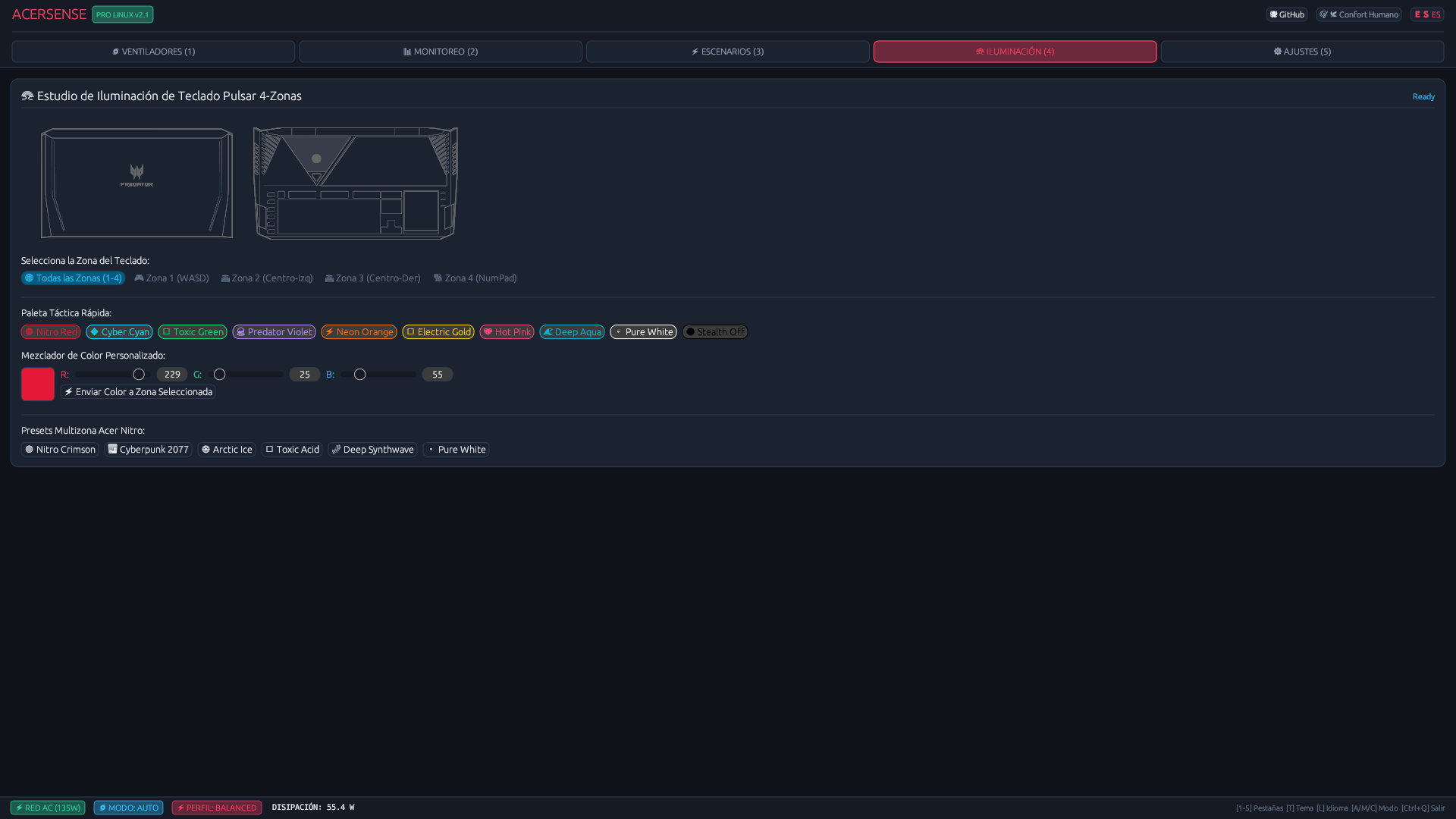Screen dimensions: 1456x819
Task: Select Zona 3 (Centro-Der)
Action: point(373,278)
